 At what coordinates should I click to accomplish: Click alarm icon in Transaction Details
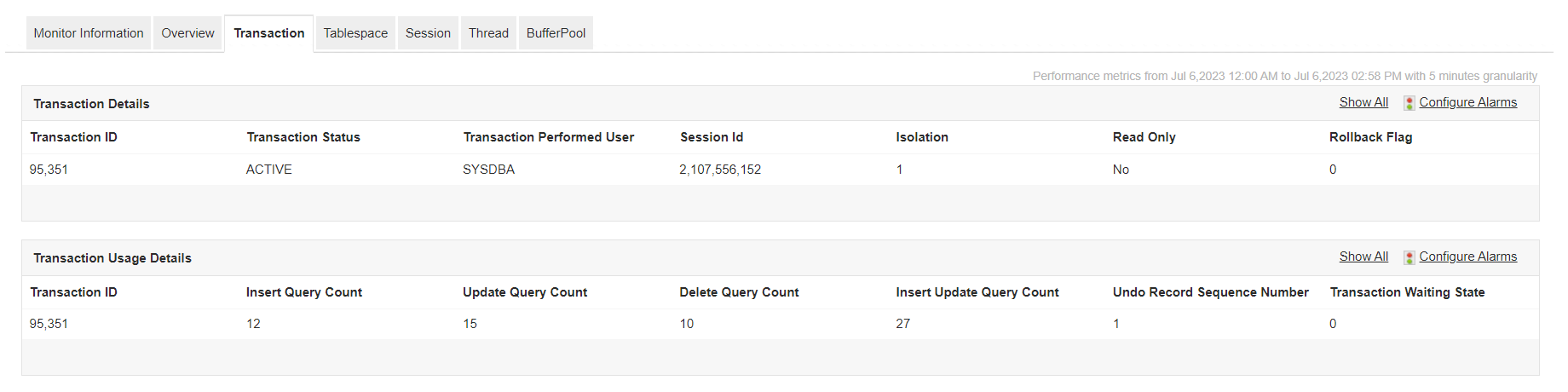point(1409,103)
